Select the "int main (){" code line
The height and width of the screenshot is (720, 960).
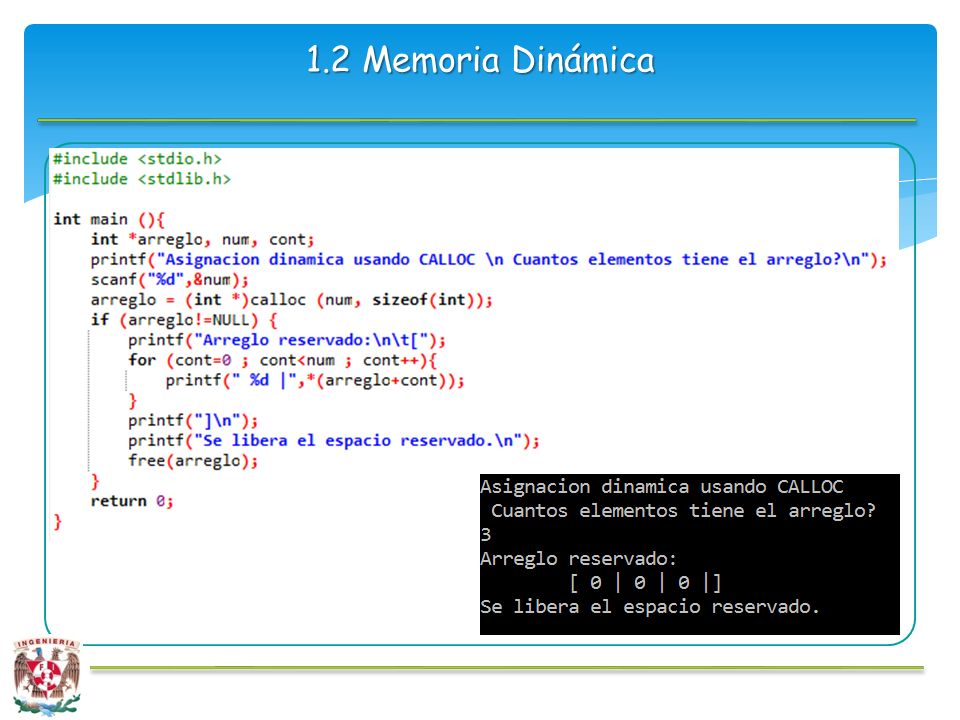109,220
